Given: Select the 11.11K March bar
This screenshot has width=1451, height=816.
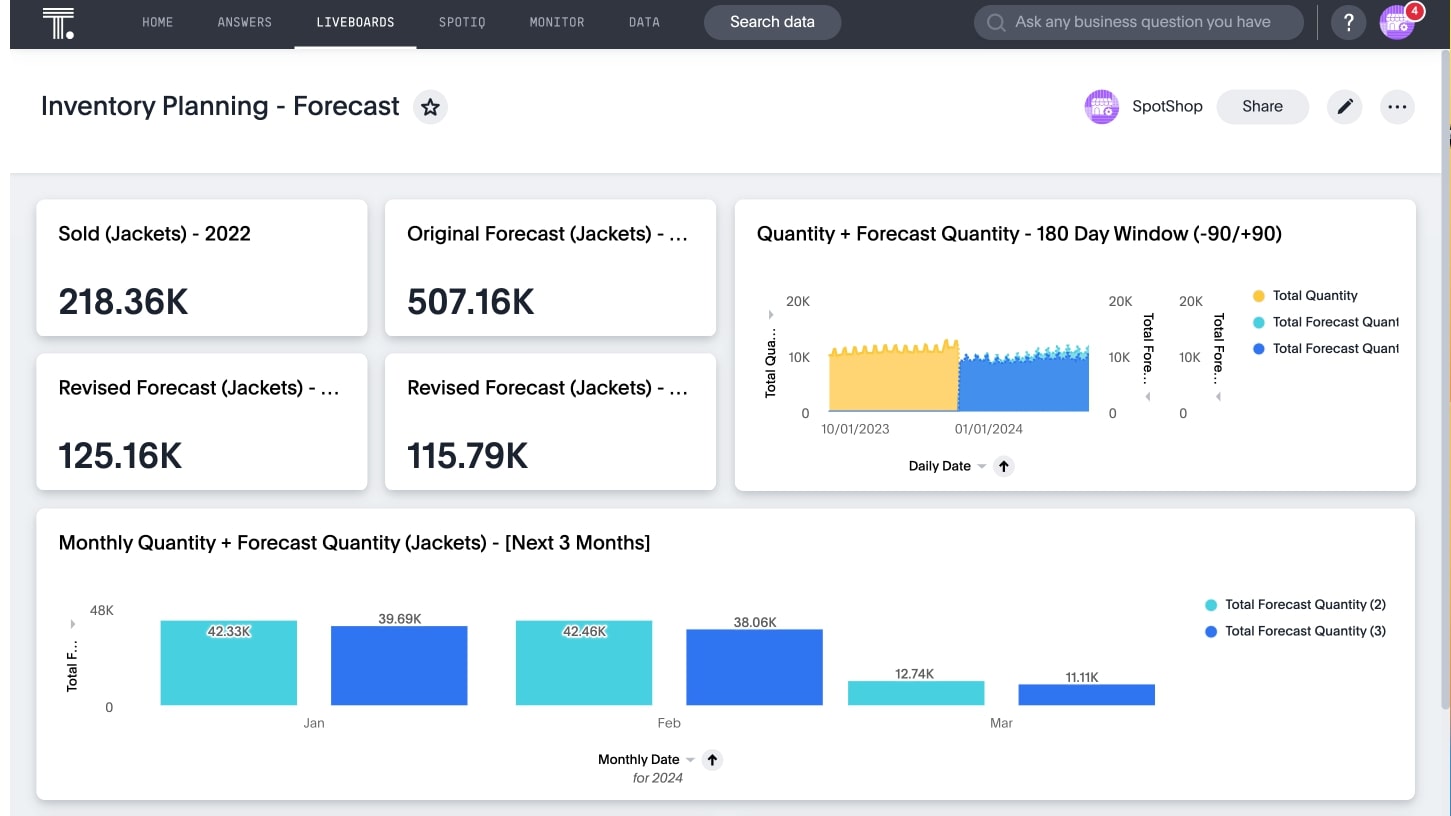Looking at the screenshot, I should pyautogui.click(x=1086, y=695).
